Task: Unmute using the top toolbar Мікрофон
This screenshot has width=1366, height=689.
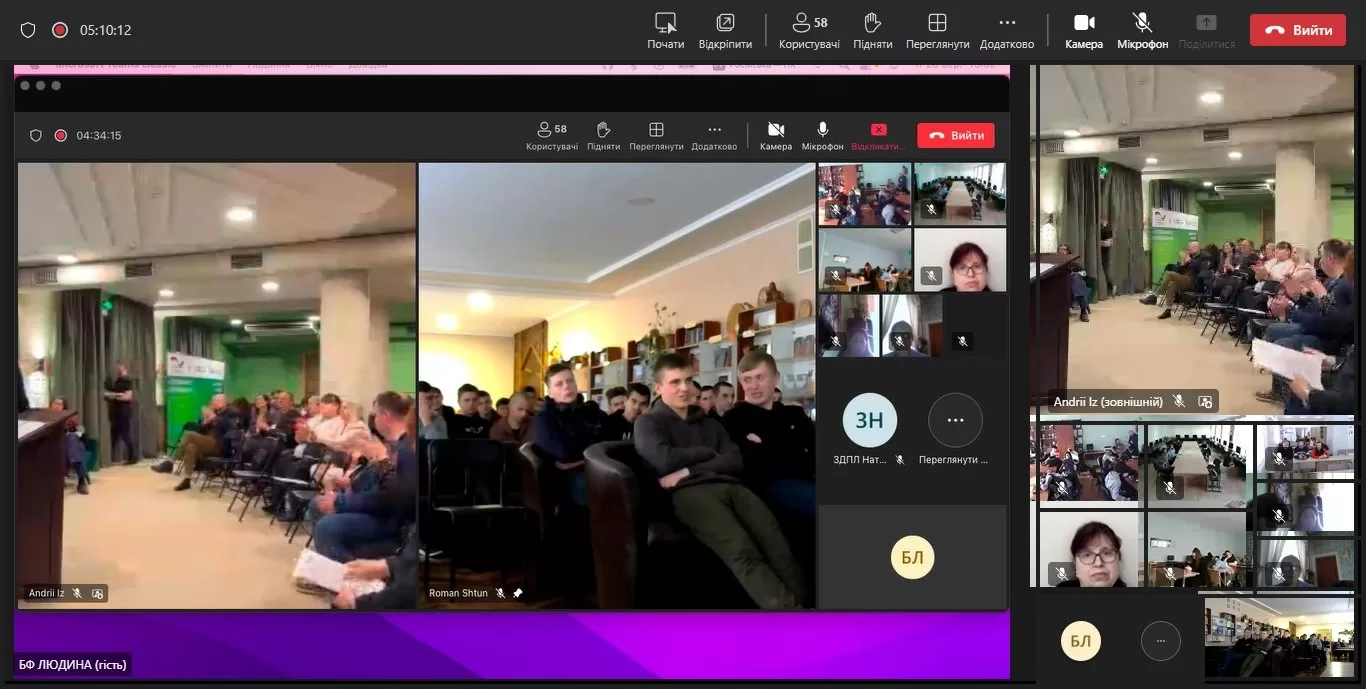Action: pyautogui.click(x=1142, y=30)
